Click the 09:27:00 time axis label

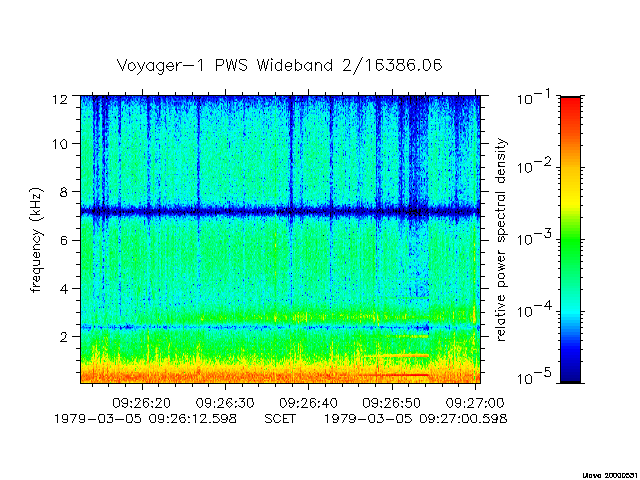click(475, 403)
